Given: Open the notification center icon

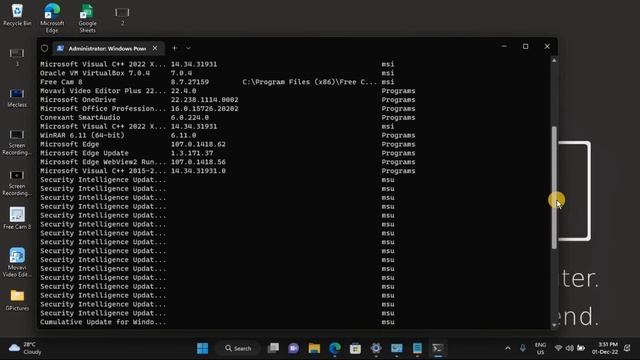Looking at the screenshot, I should 627,348.
